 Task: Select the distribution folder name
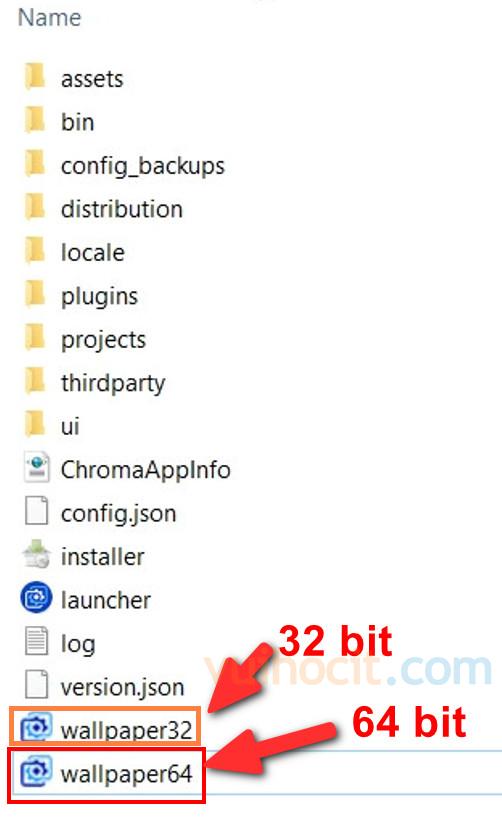point(122,209)
